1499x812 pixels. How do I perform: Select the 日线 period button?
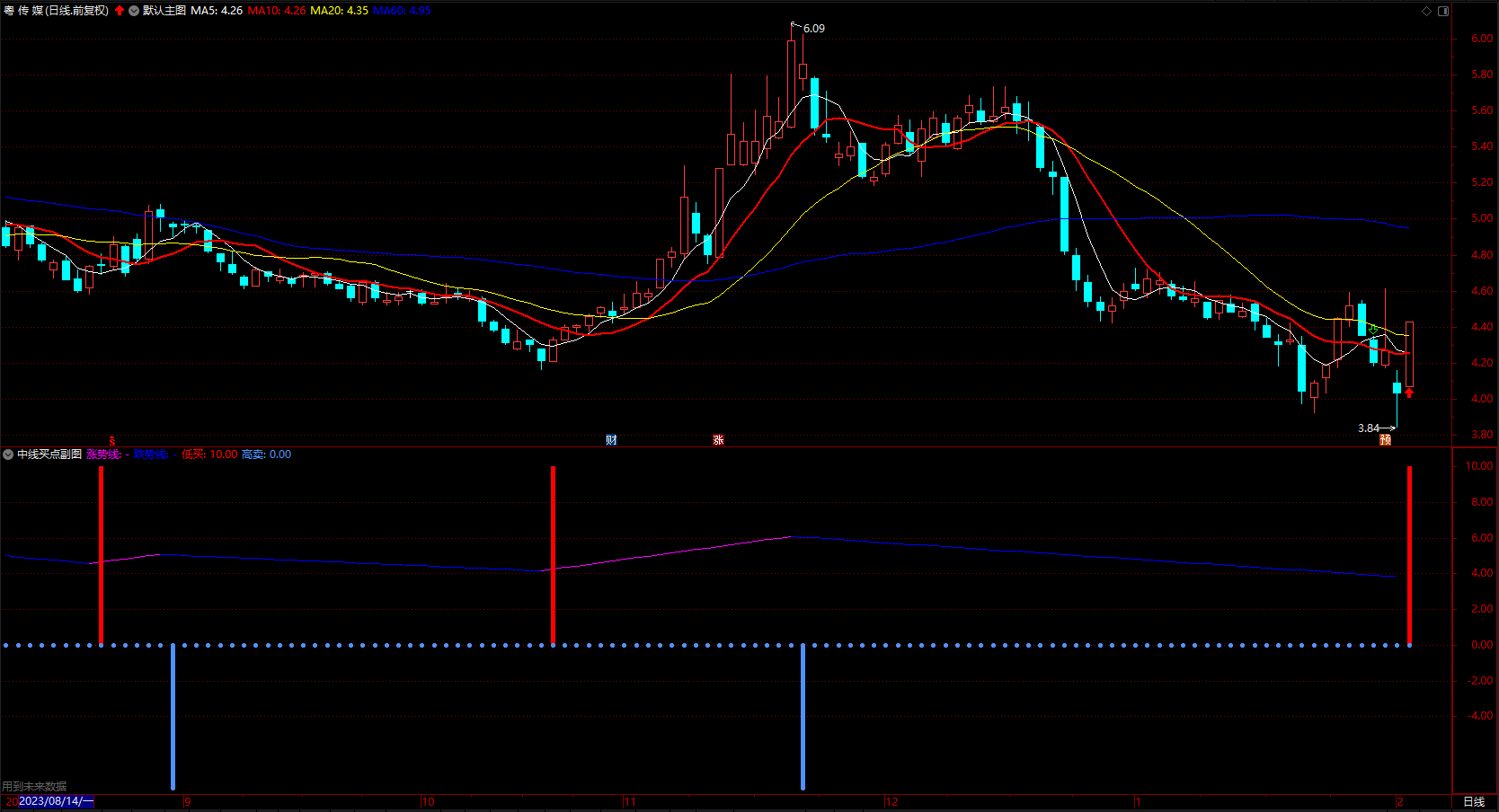1474,802
